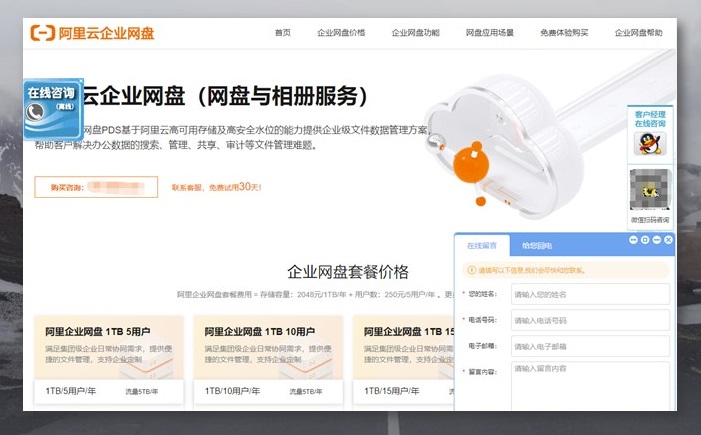Open 免费体验购买 navigation link

pos(564,33)
